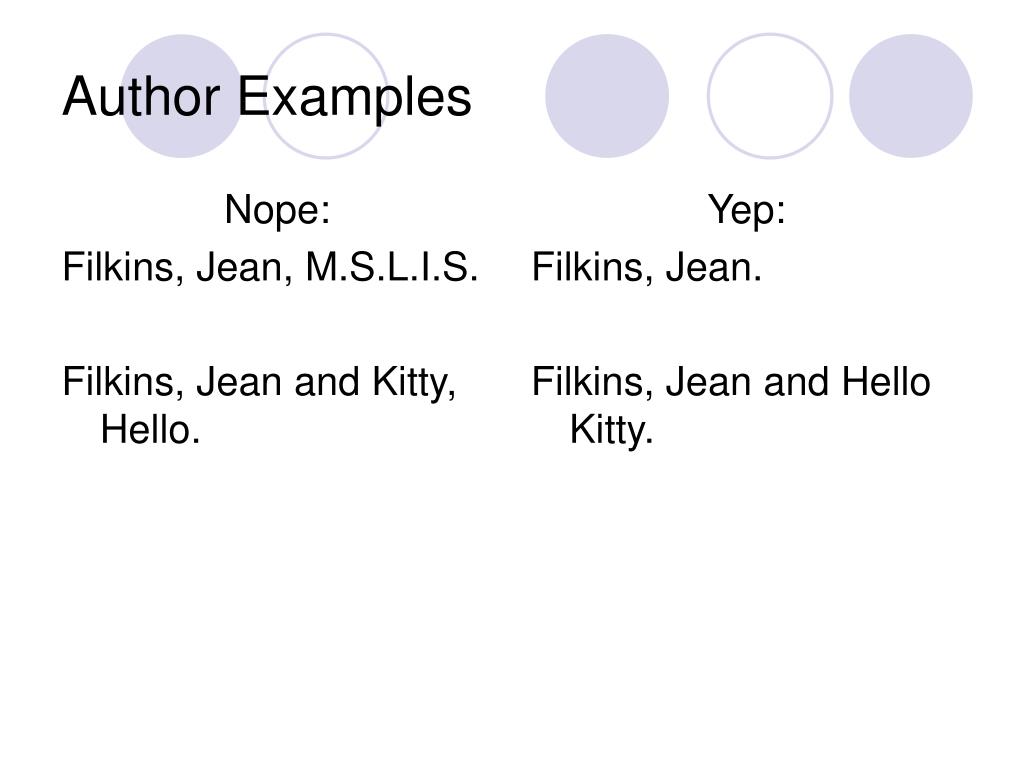This screenshot has width=1024, height=768.
Task: Click the outlined circle behind "Examples"
Action: click(326, 96)
